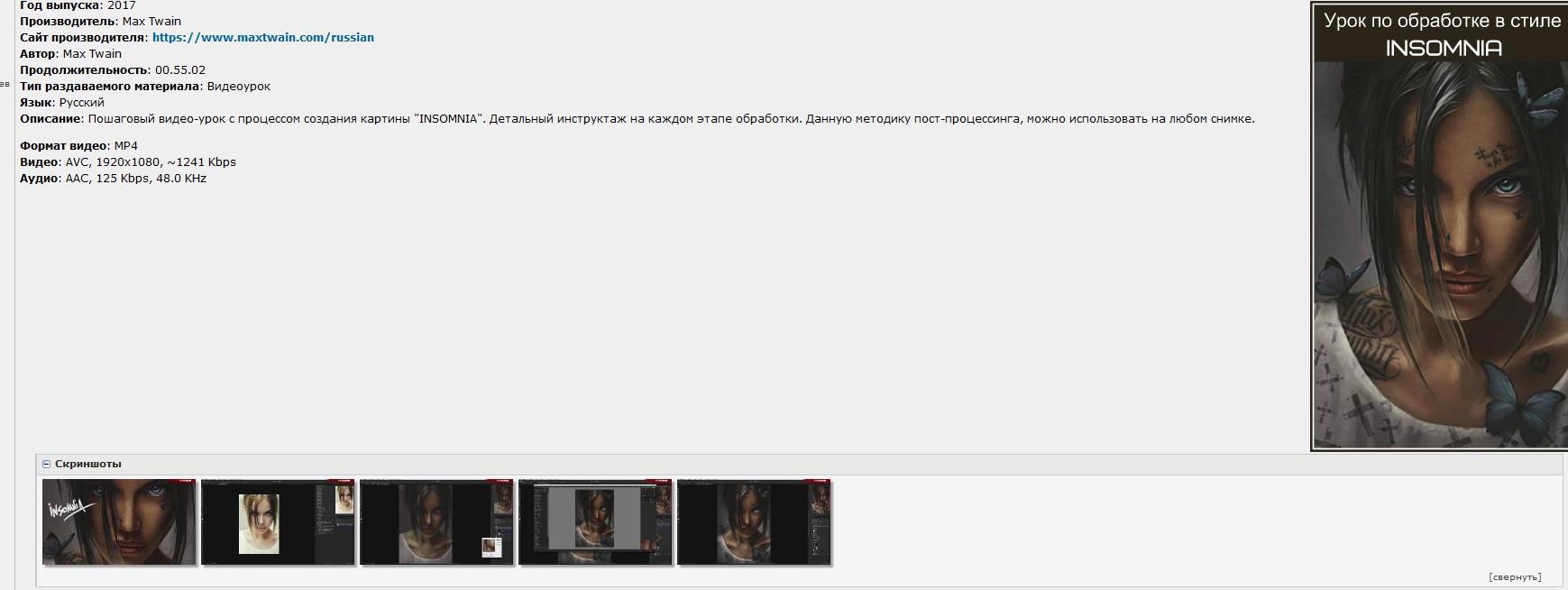Click the 'Производитель: Max Twain' line
This screenshot has height=590, width=1568.
tap(100, 22)
